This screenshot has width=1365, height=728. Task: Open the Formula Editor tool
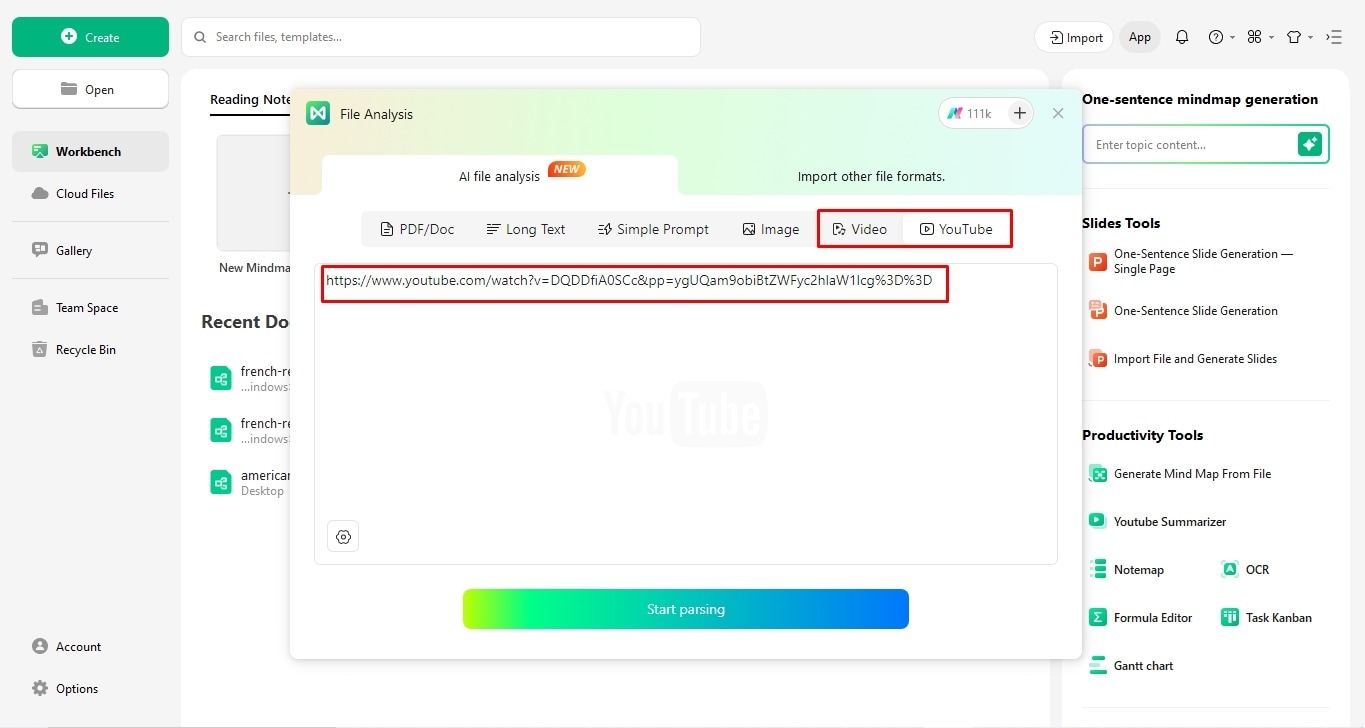click(x=1142, y=618)
